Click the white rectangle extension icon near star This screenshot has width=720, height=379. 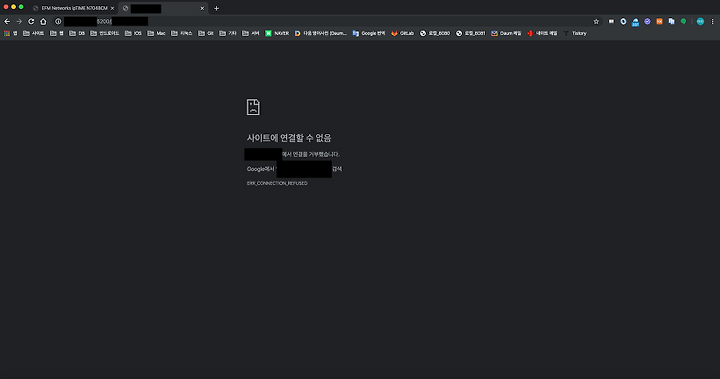(x=611, y=21)
